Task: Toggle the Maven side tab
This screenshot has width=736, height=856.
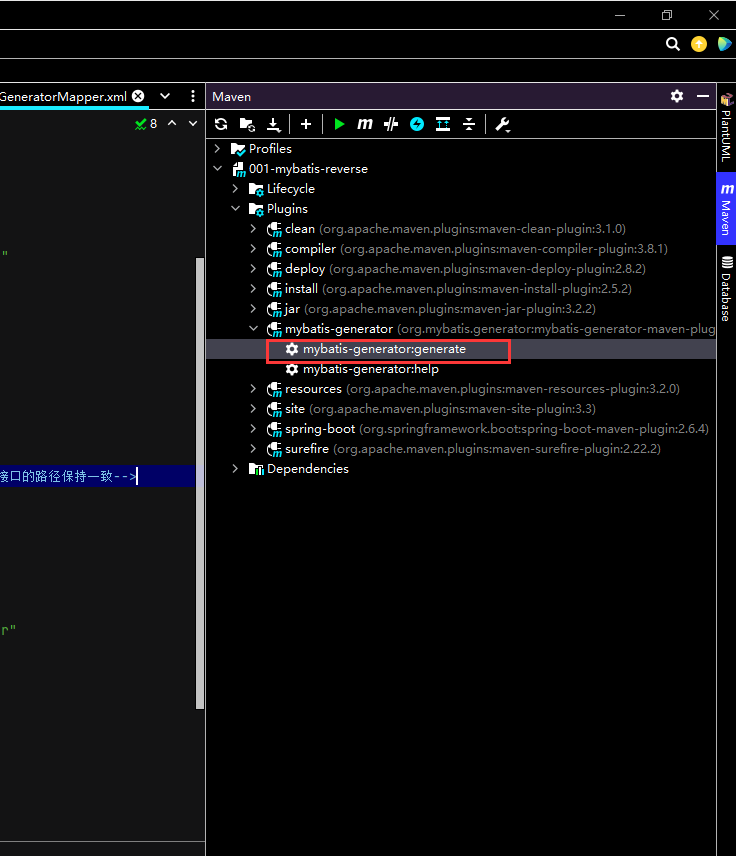Action: click(x=726, y=209)
